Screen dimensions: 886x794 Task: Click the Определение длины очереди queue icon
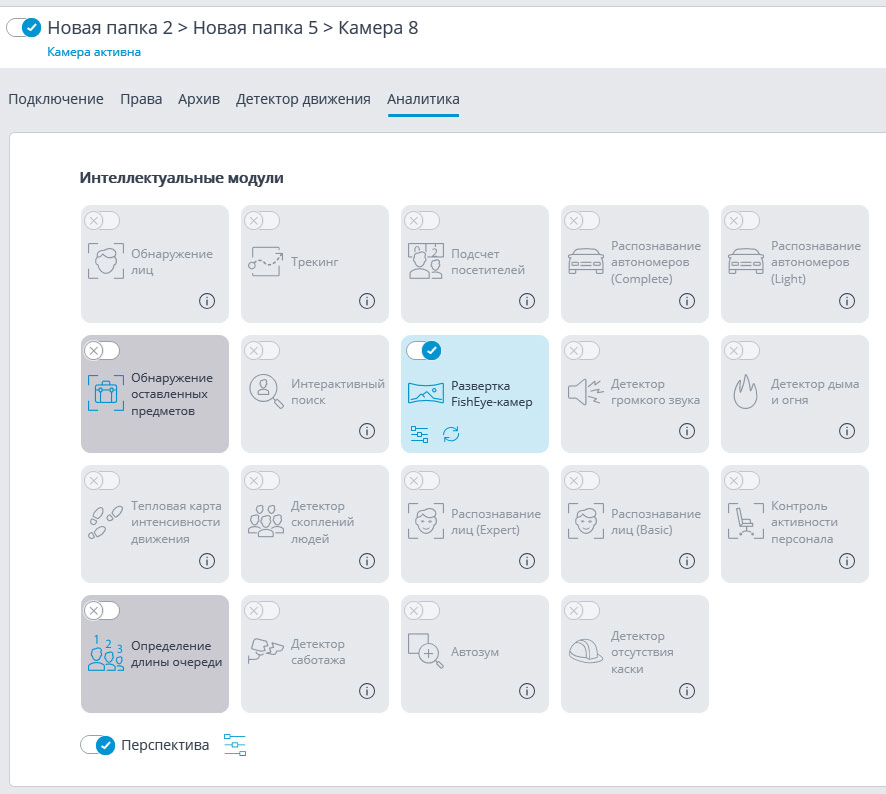(105, 653)
